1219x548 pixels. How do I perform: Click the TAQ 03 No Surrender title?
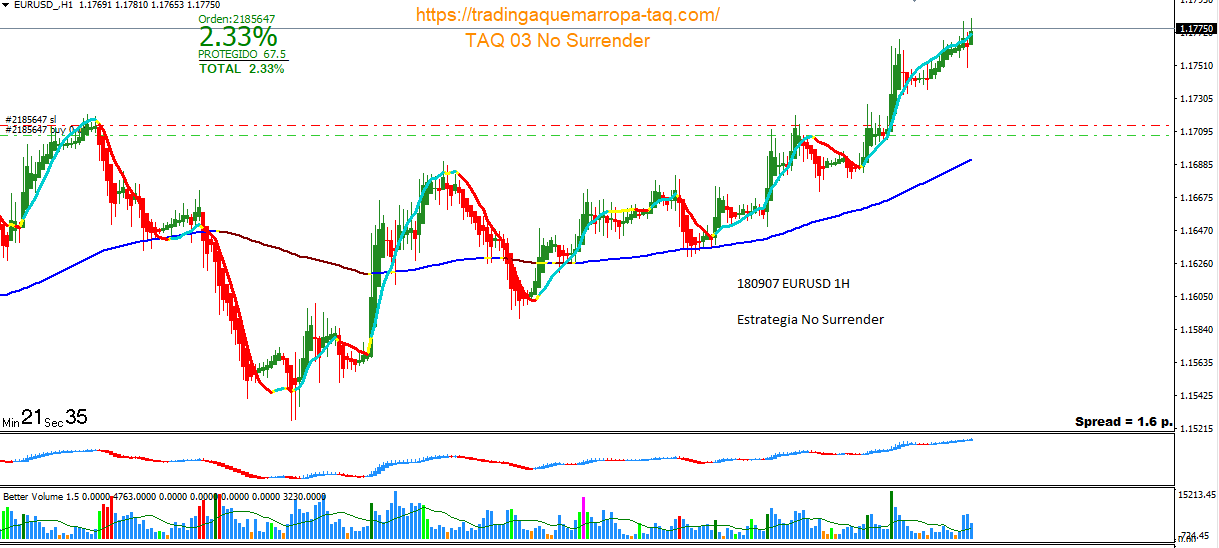click(557, 41)
